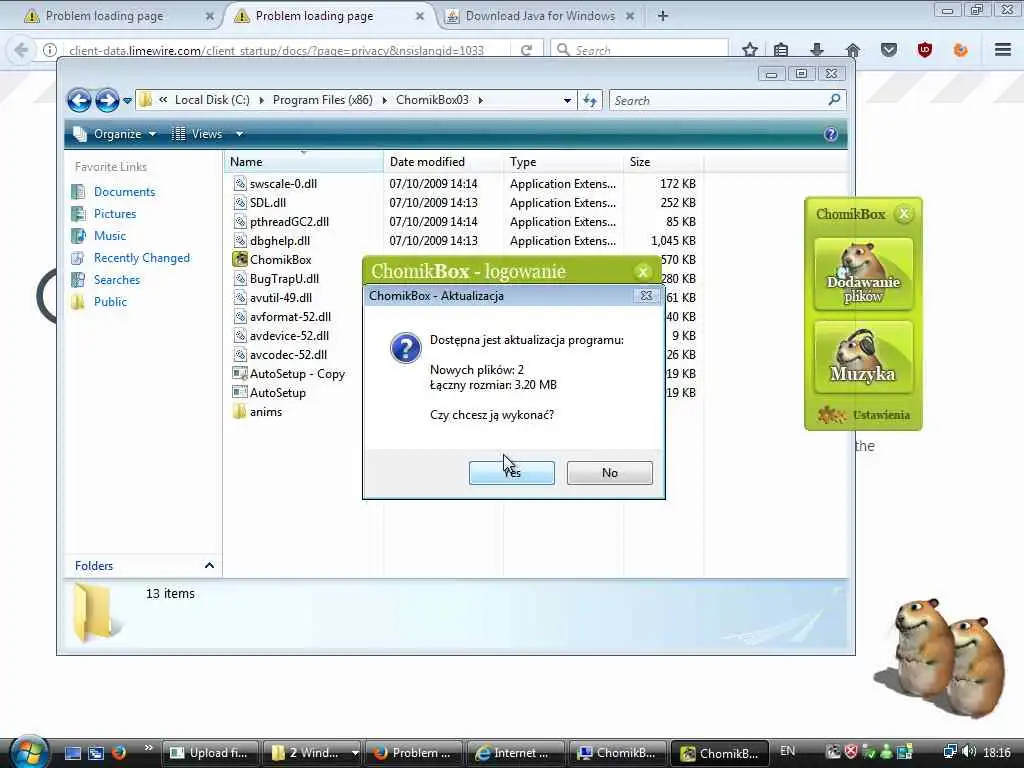1024x768 pixels.
Task: Go forward in the Explorer window
Action: click(107, 101)
